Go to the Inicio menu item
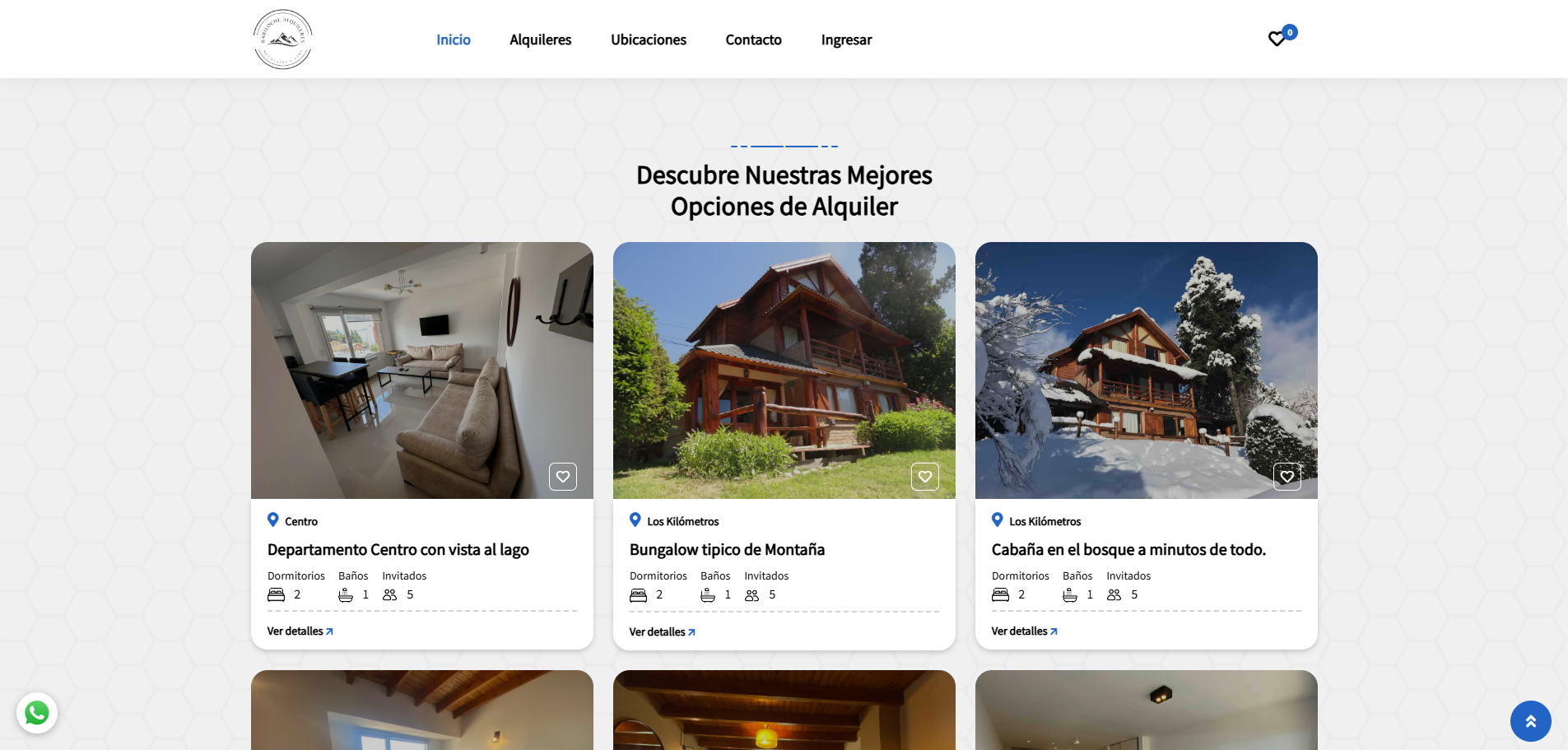The height and width of the screenshot is (750, 1568). click(454, 40)
